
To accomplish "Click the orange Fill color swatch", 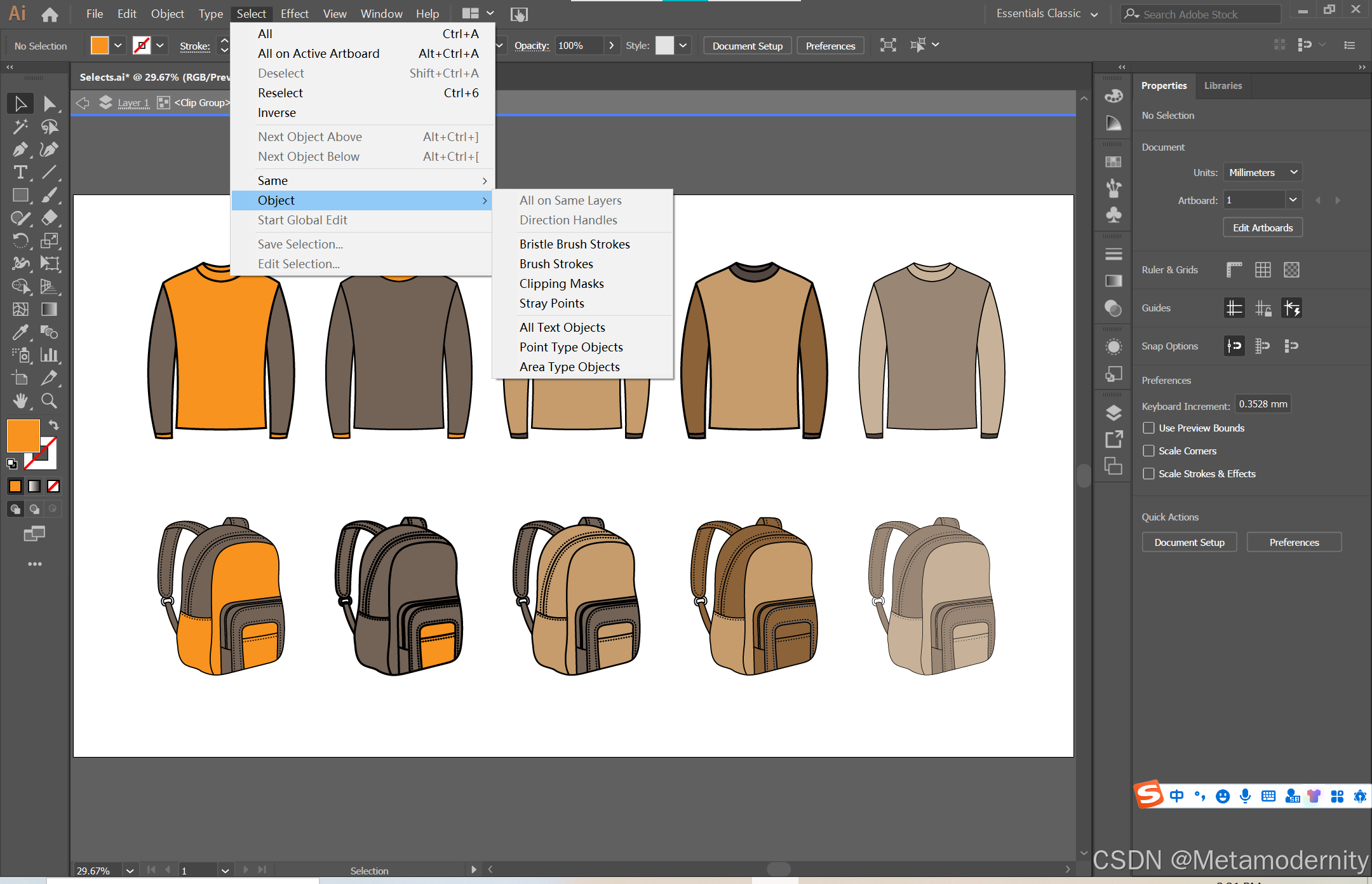I will [24, 435].
